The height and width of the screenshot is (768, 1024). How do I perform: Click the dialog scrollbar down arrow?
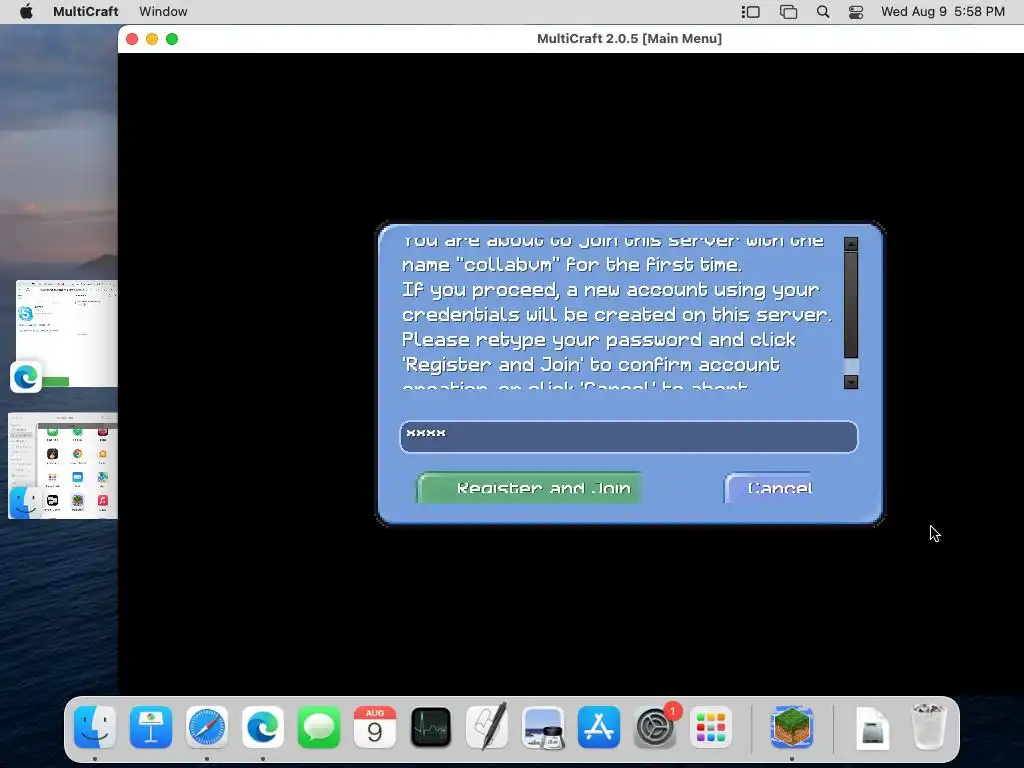pyautogui.click(x=850, y=382)
